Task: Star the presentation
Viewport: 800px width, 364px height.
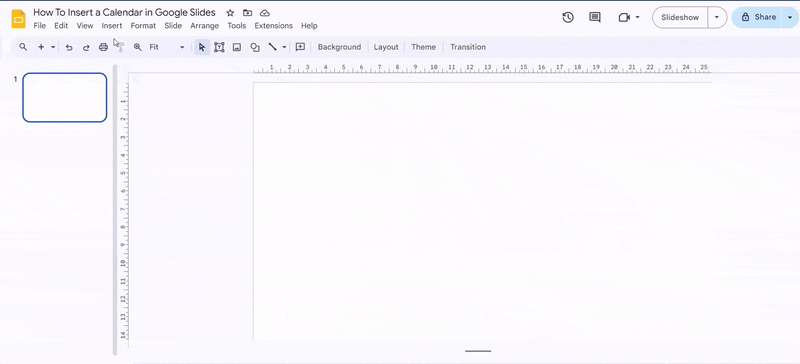Action: [x=230, y=13]
